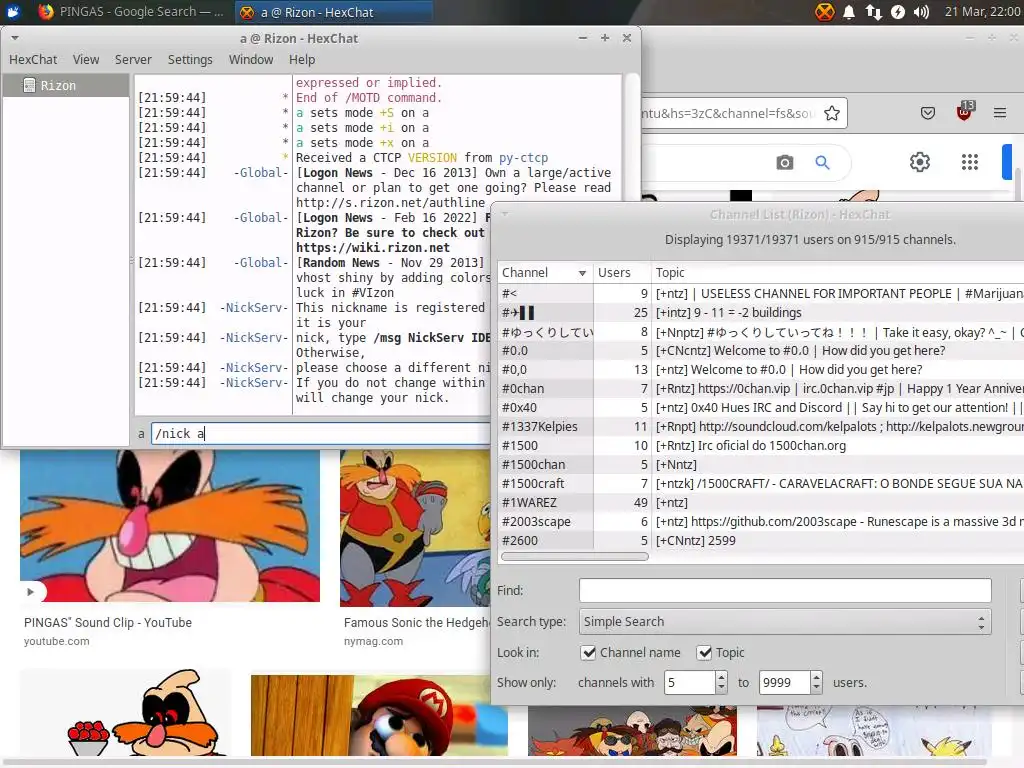Open the notifications bell icon
This screenshot has height=768, width=1024.
[x=849, y=12]
